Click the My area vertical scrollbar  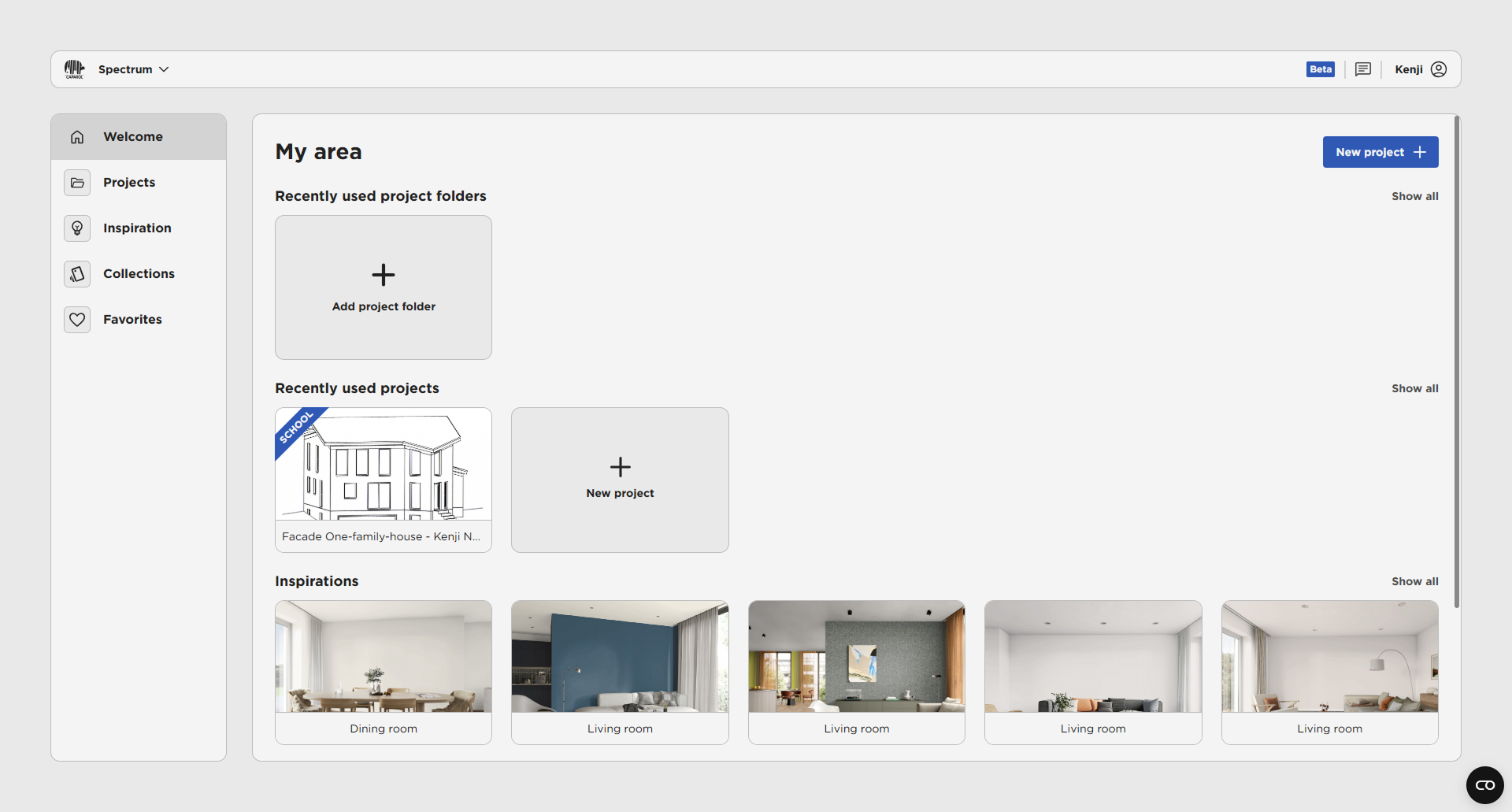[1456, 362]
